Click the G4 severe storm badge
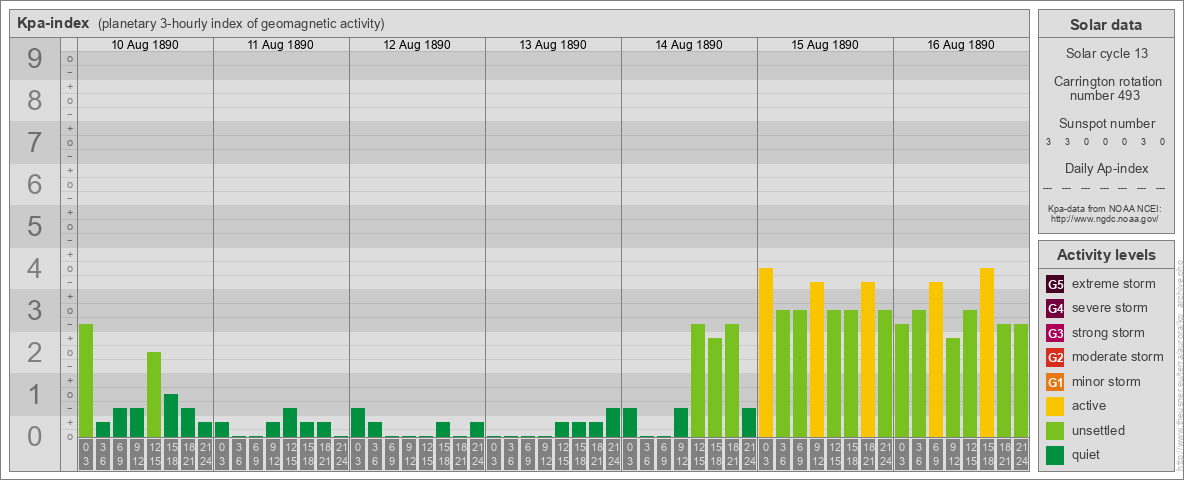The height and width of the screenshot is (480, 1184). click(1055, 309)
